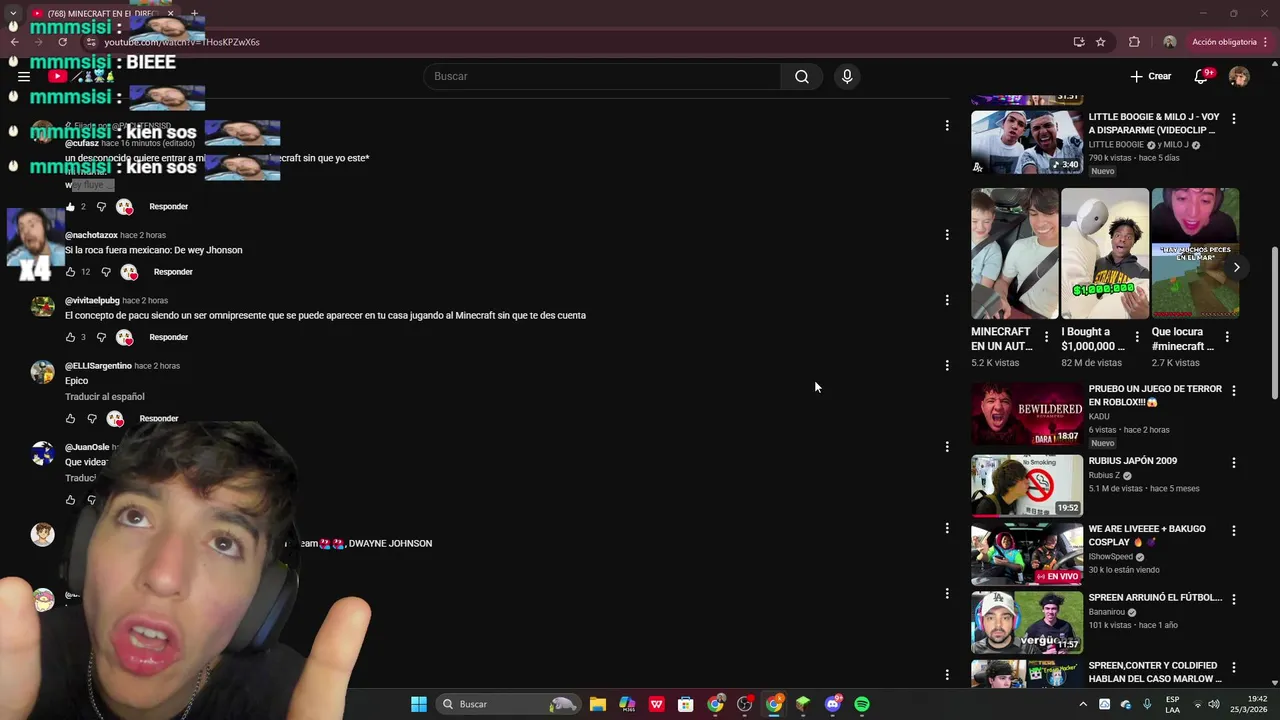The width and height of the screenshot is (1280, 720).
Task: Open options for WE ARE LIVEEEE Bakugo video
Action: click(x=1234, y=531)
